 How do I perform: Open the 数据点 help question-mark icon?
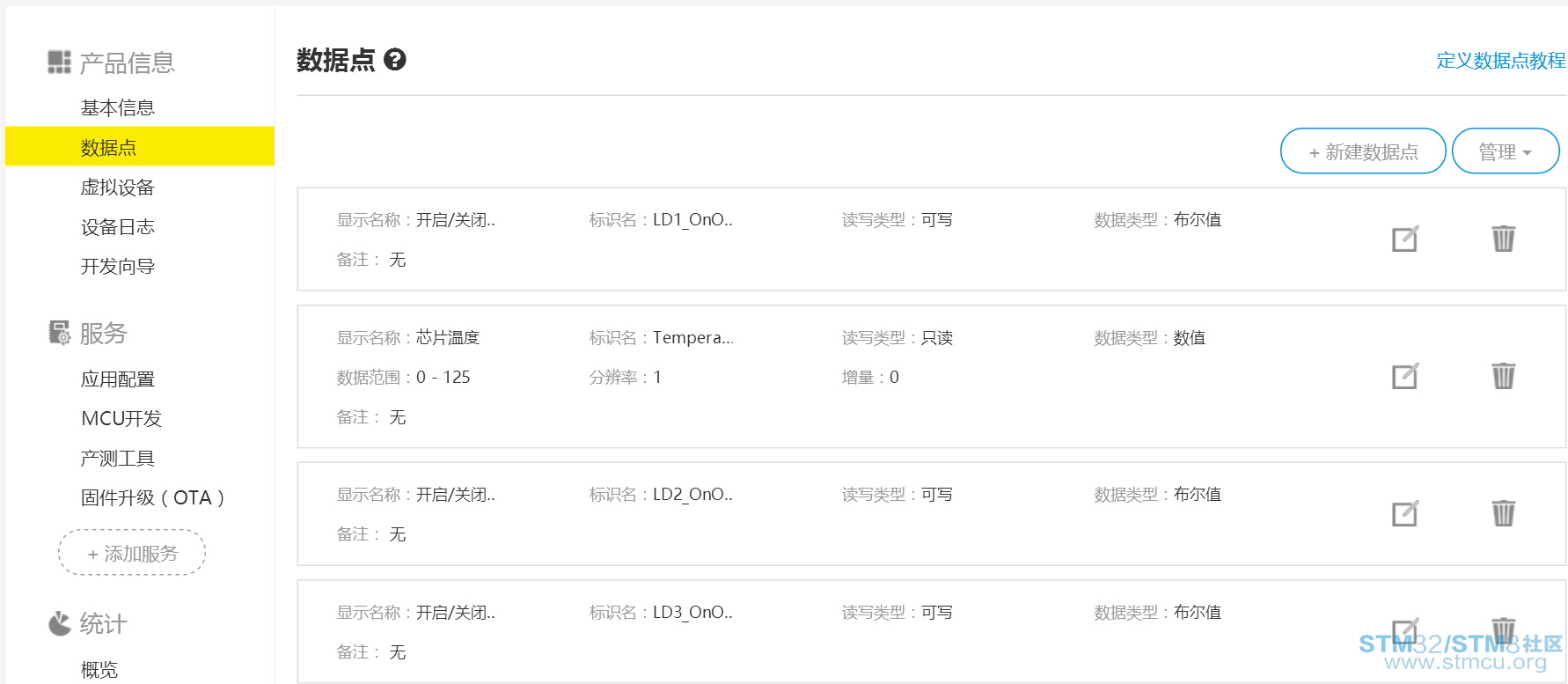(x=395, y=60)
